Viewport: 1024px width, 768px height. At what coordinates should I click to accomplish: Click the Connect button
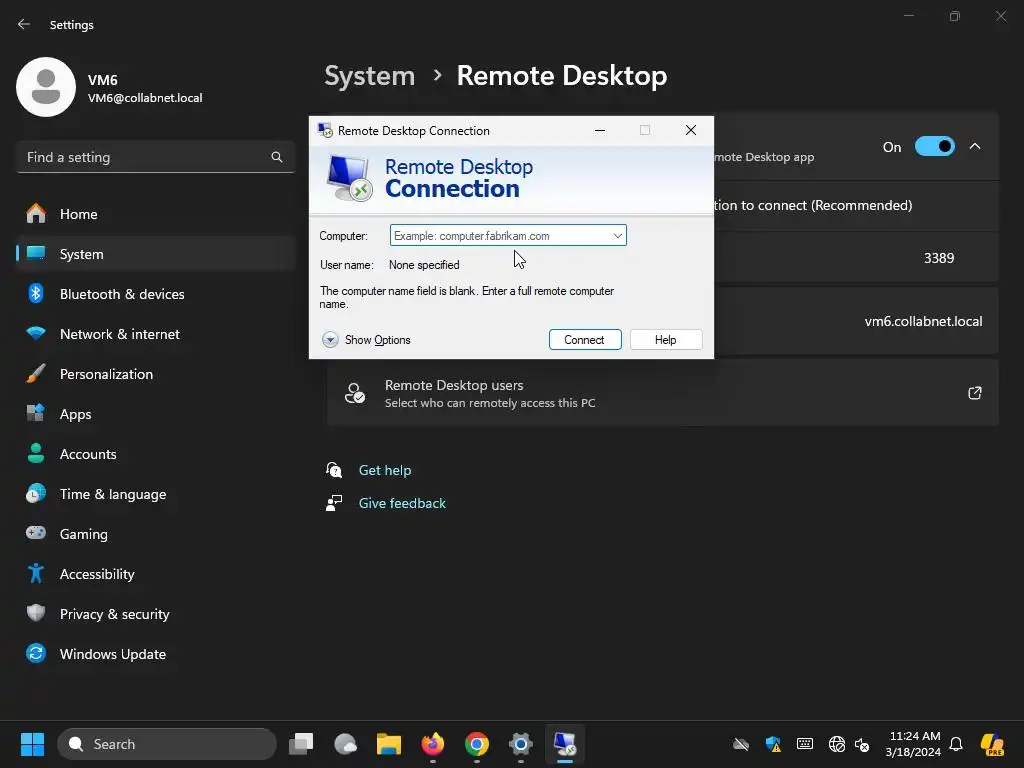(585, 340)
